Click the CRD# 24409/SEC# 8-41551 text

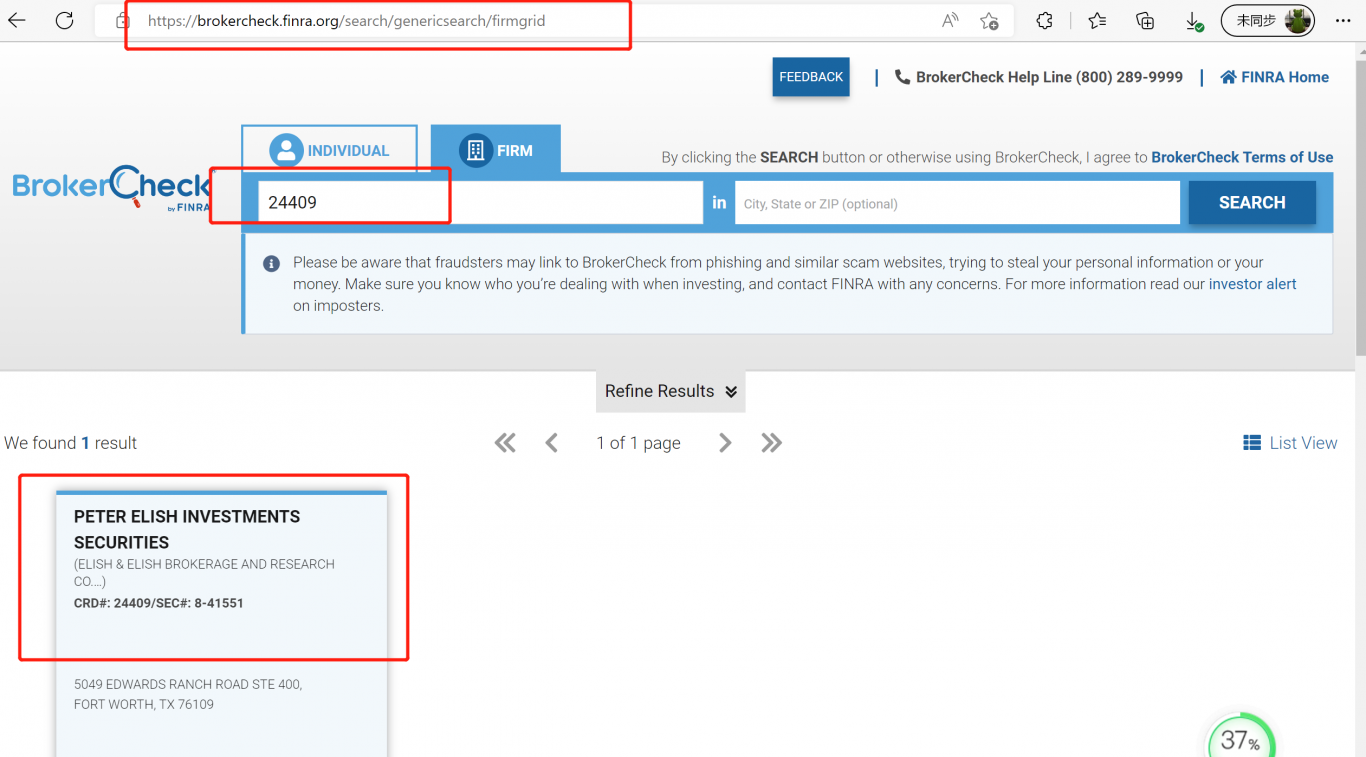159,603
